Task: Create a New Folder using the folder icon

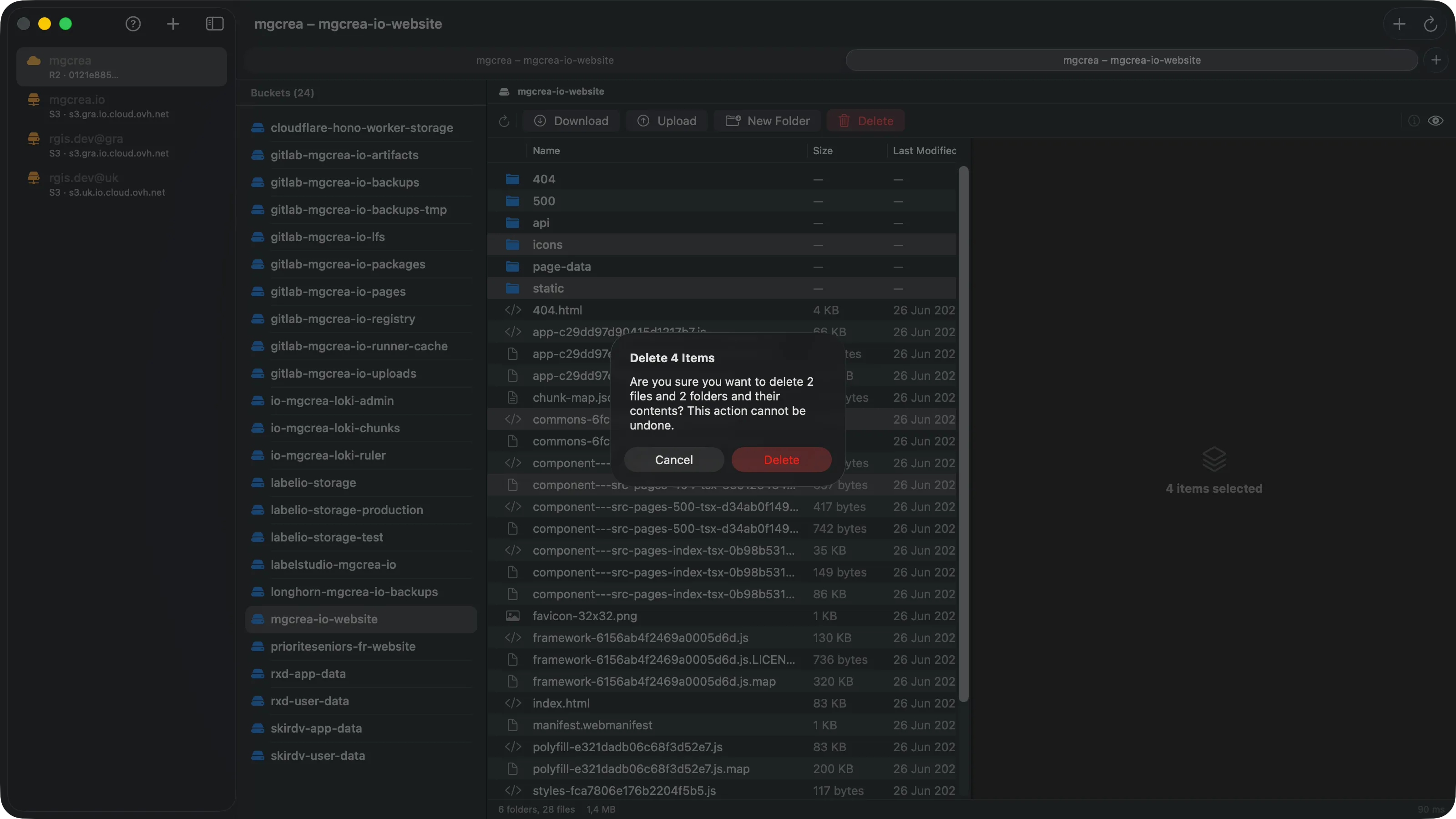Action: [733, 121]
